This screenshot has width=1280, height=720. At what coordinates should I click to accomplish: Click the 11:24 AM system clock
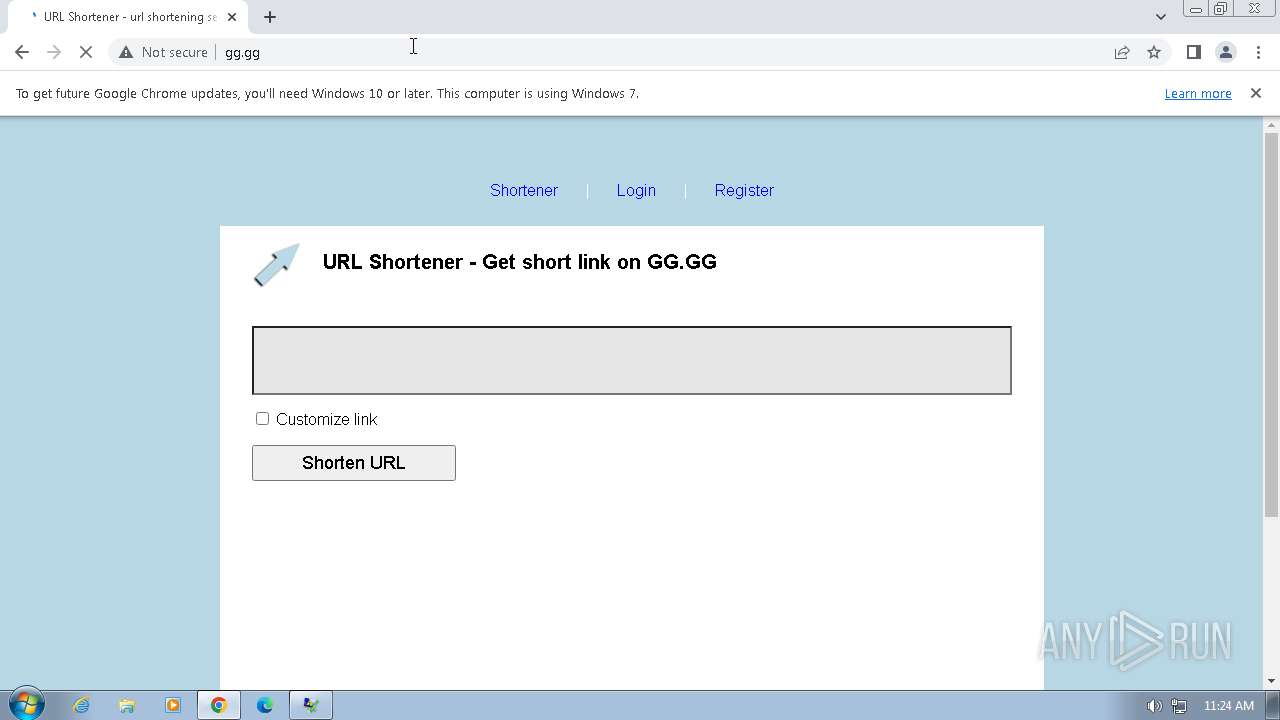[x=1229, y=706]
